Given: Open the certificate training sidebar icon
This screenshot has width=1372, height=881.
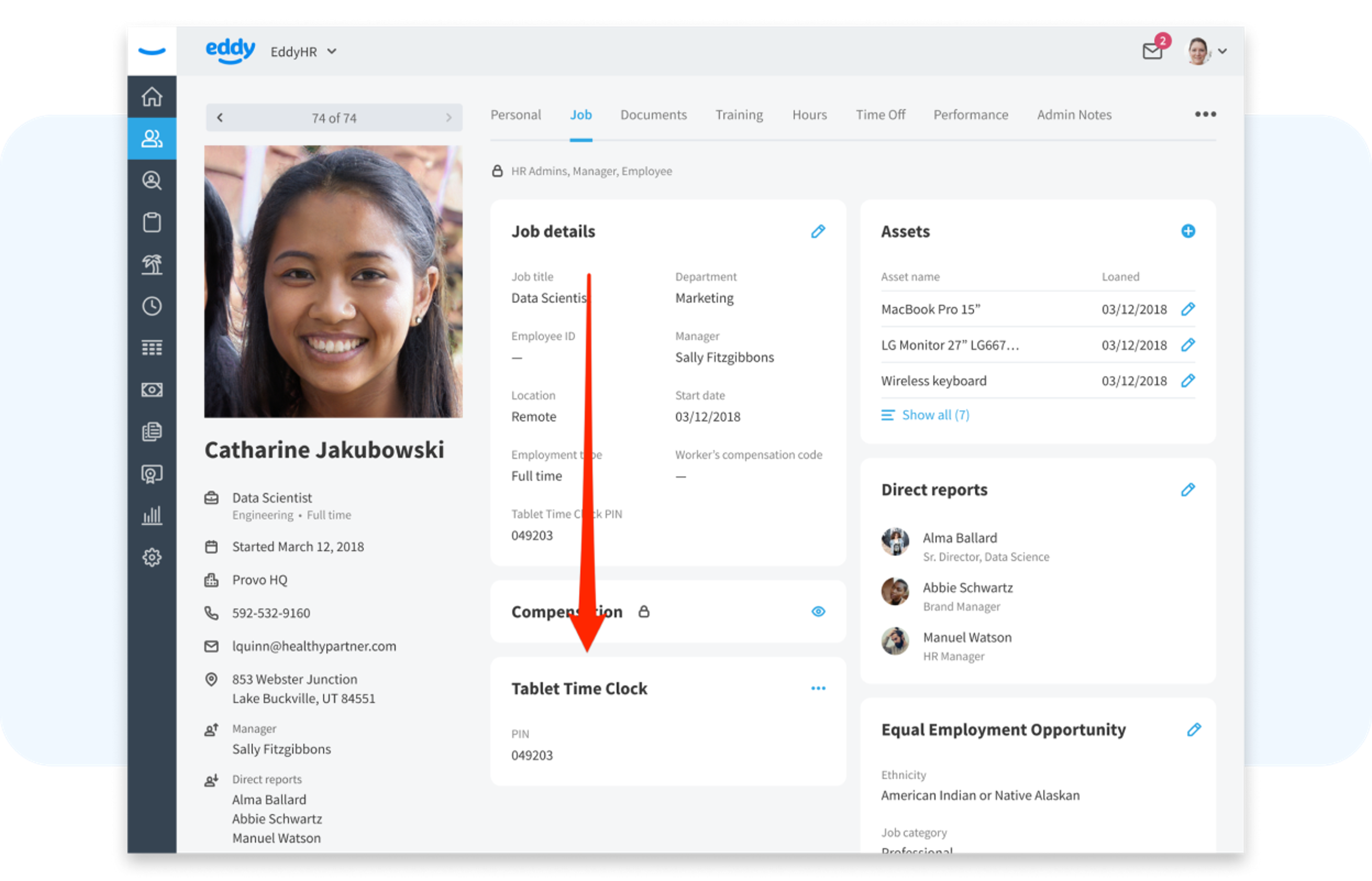Looking at the screenshot, I should [x=151, y=474].
